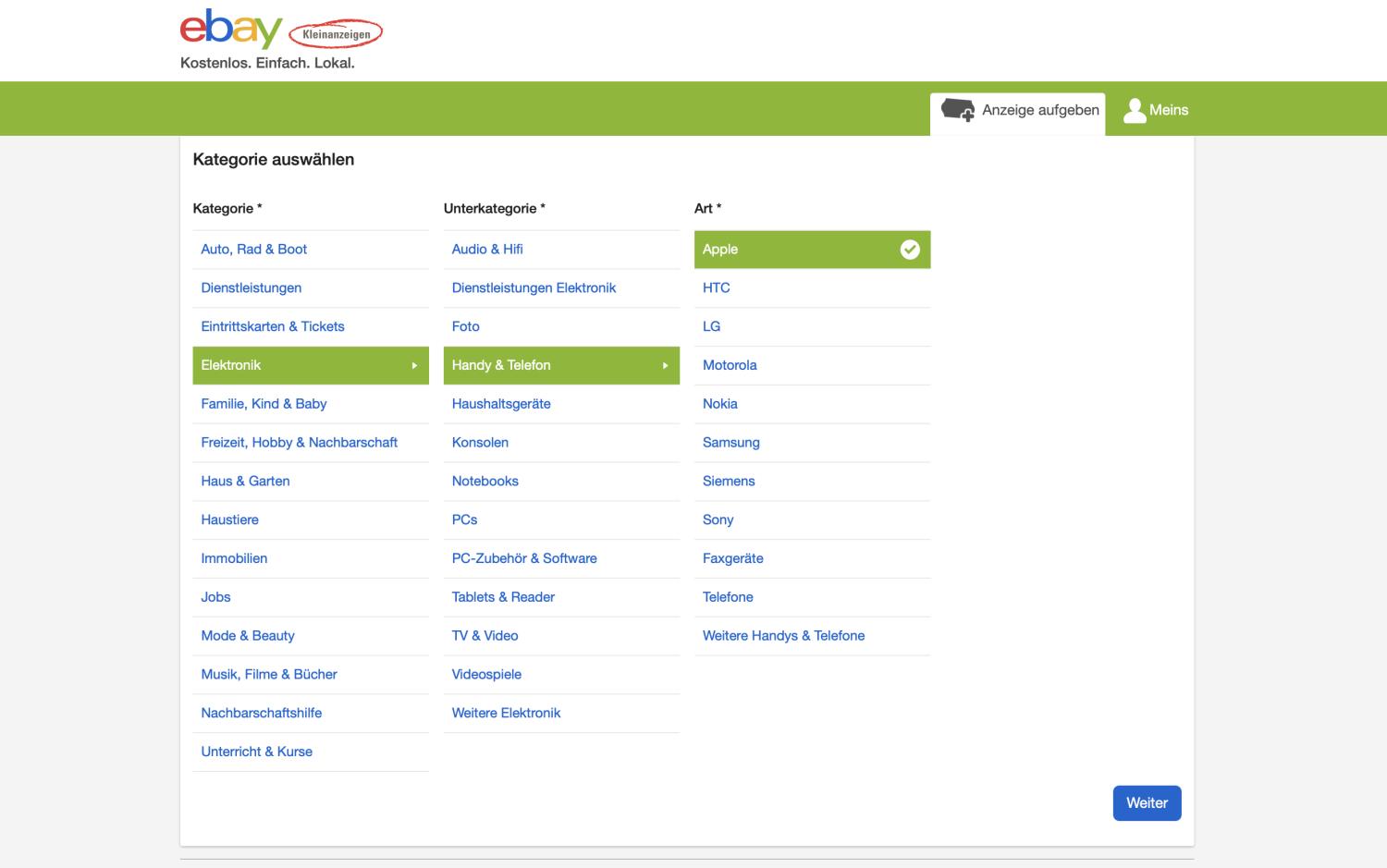Image resolution: width=1387 pixels, height=868 pixels.
Task: Pick Samsung as the type
Action: point(812,443)
